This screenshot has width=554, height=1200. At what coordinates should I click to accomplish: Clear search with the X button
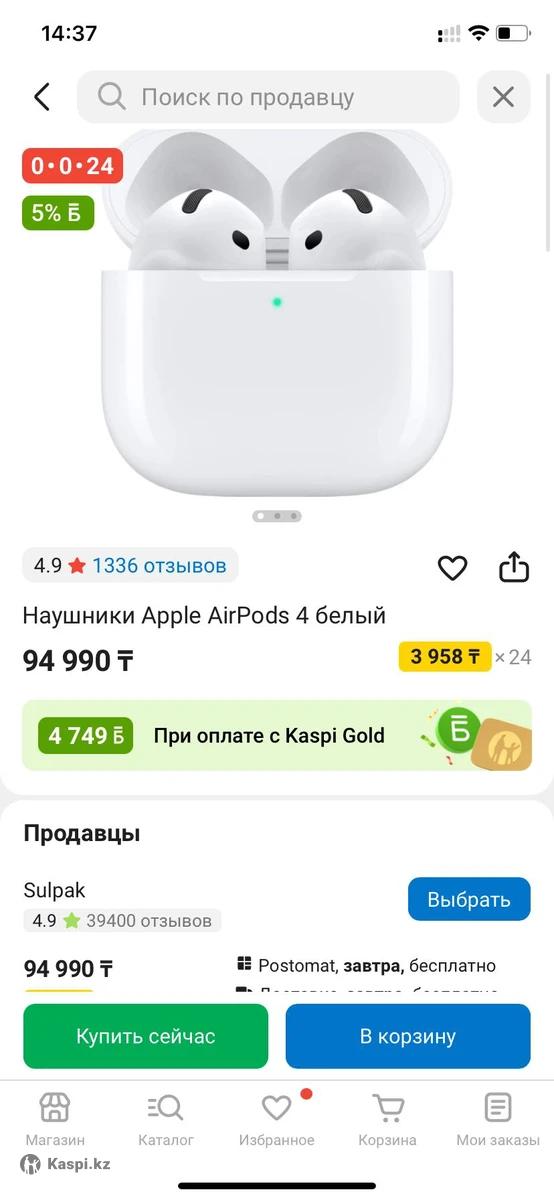(x=503, y=97)
